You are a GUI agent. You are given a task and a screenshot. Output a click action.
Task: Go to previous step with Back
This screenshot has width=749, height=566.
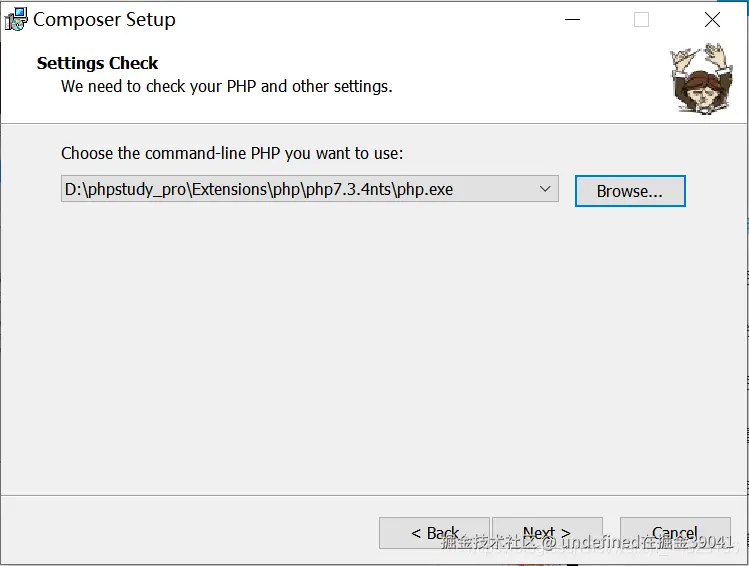434,533
